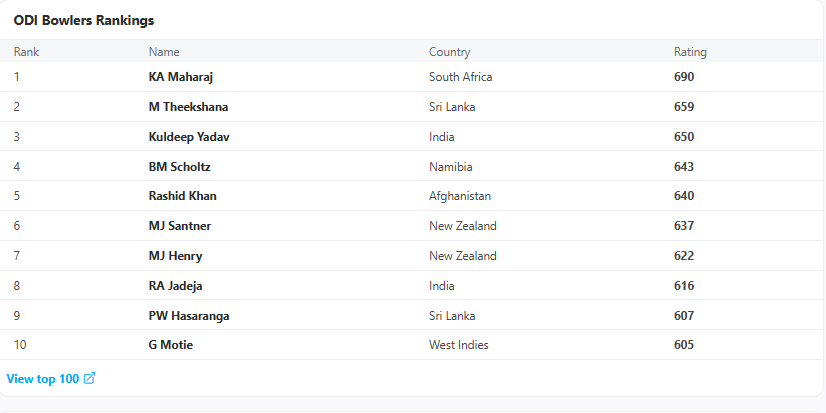Click the external link icon beside View top 100
826x413 pixels.
[90, 378]
